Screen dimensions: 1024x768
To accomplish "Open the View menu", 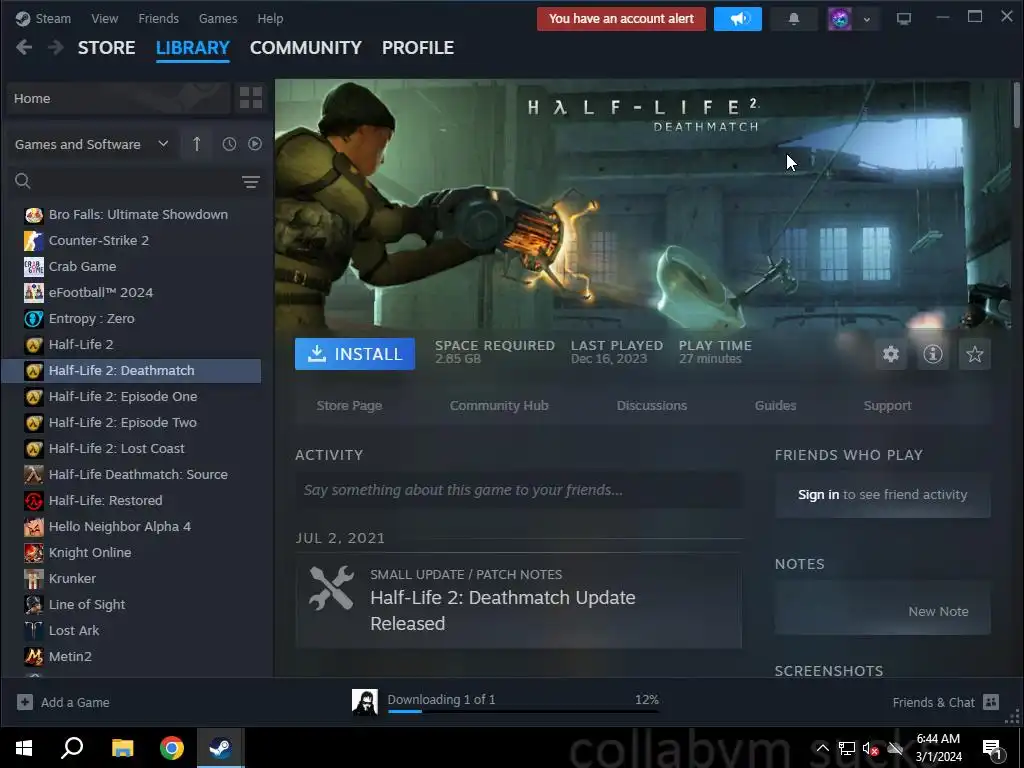I will click(104, 18).
